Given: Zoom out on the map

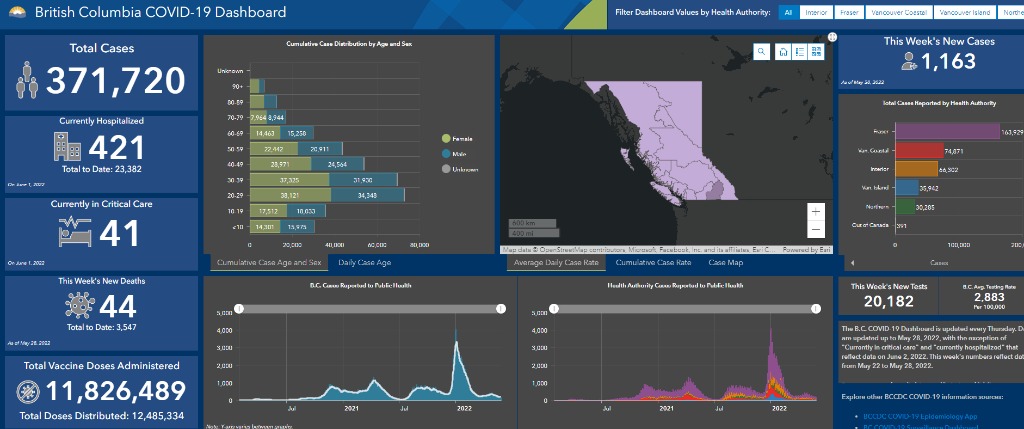Looking at the screenshot, I should (x=816, y=232).
